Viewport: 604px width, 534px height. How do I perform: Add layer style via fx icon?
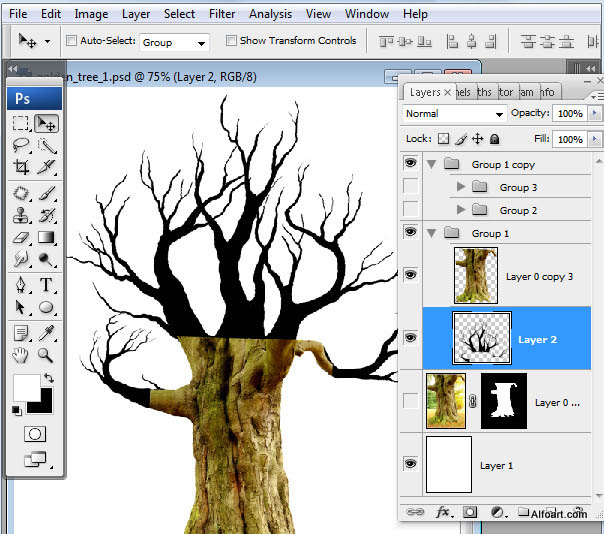pyautogui.click(x=442, y=512)
